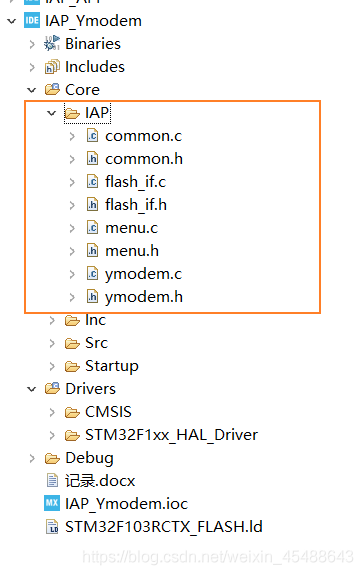Click the Src folder icon

[x=72, y=343]
